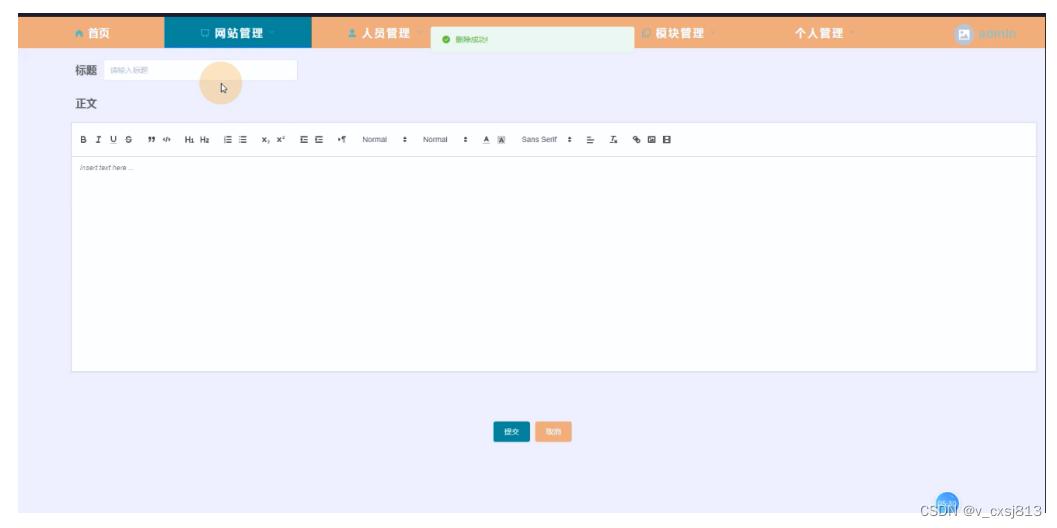The width and height of the screenshot is (1057, 528).
Task: Open Normal dropdown beside text color icon
Action: tap(445, 140)
